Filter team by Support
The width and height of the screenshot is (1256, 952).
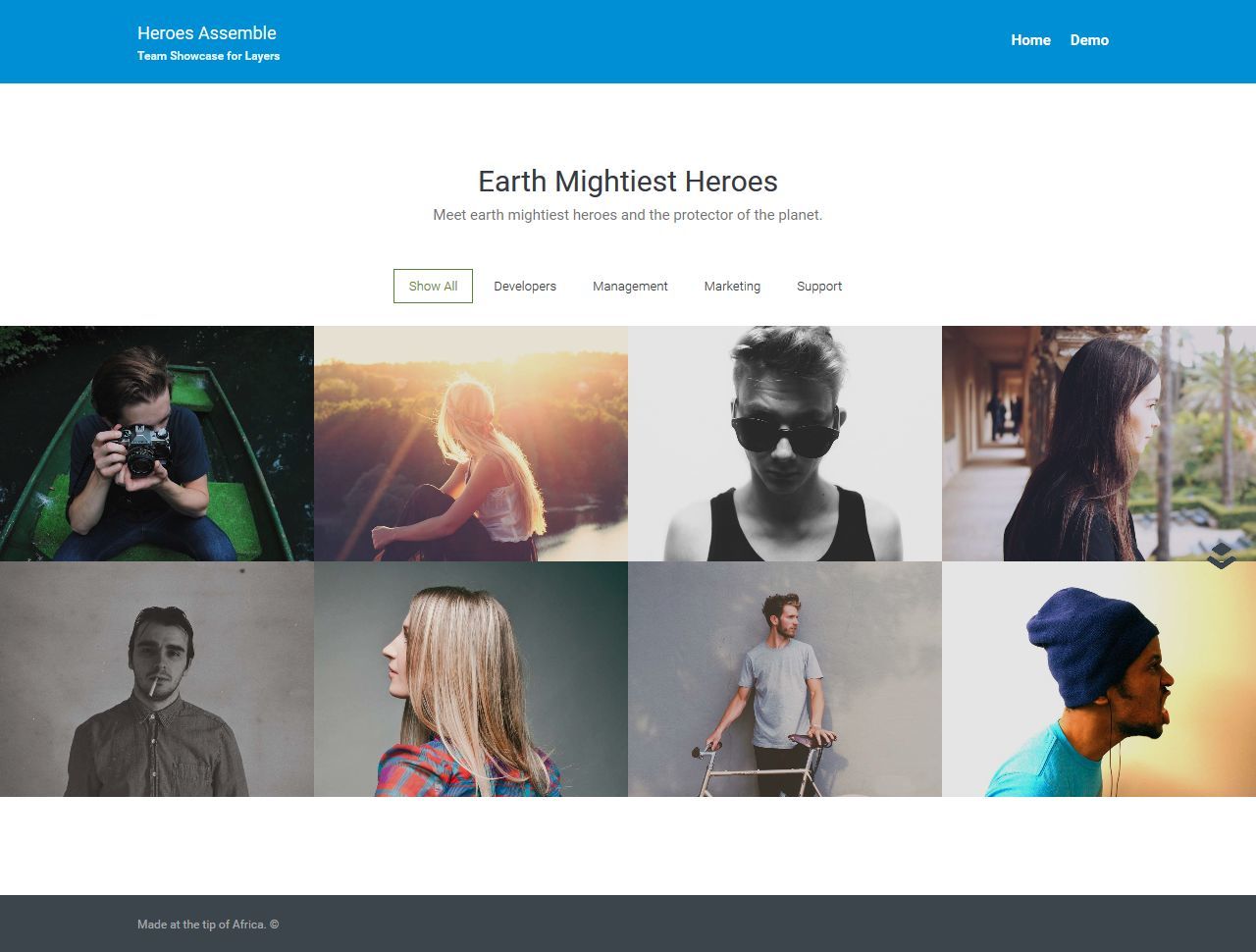pos(819,286)
